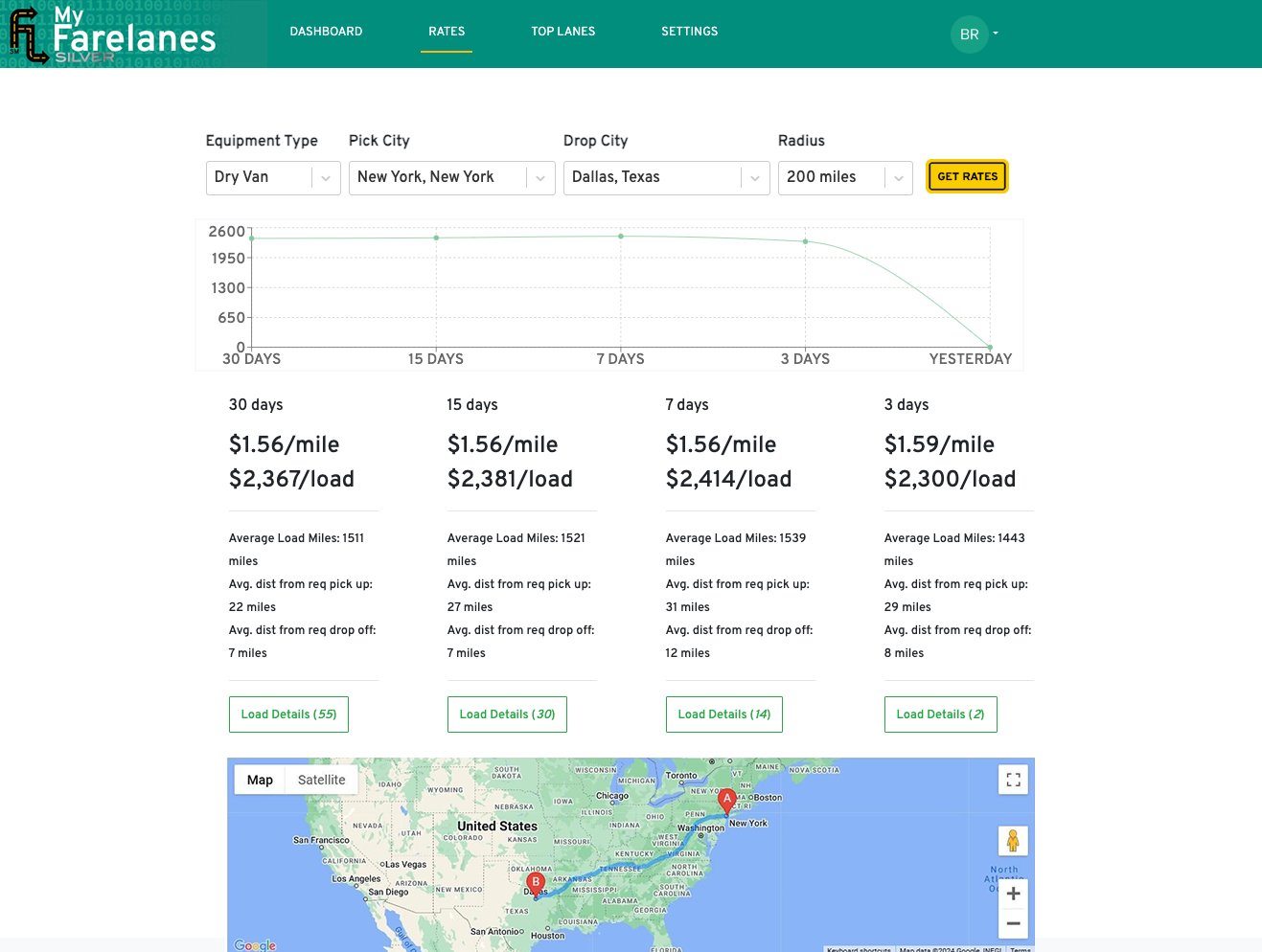Expand the account dropdown caret

[996, 34]
